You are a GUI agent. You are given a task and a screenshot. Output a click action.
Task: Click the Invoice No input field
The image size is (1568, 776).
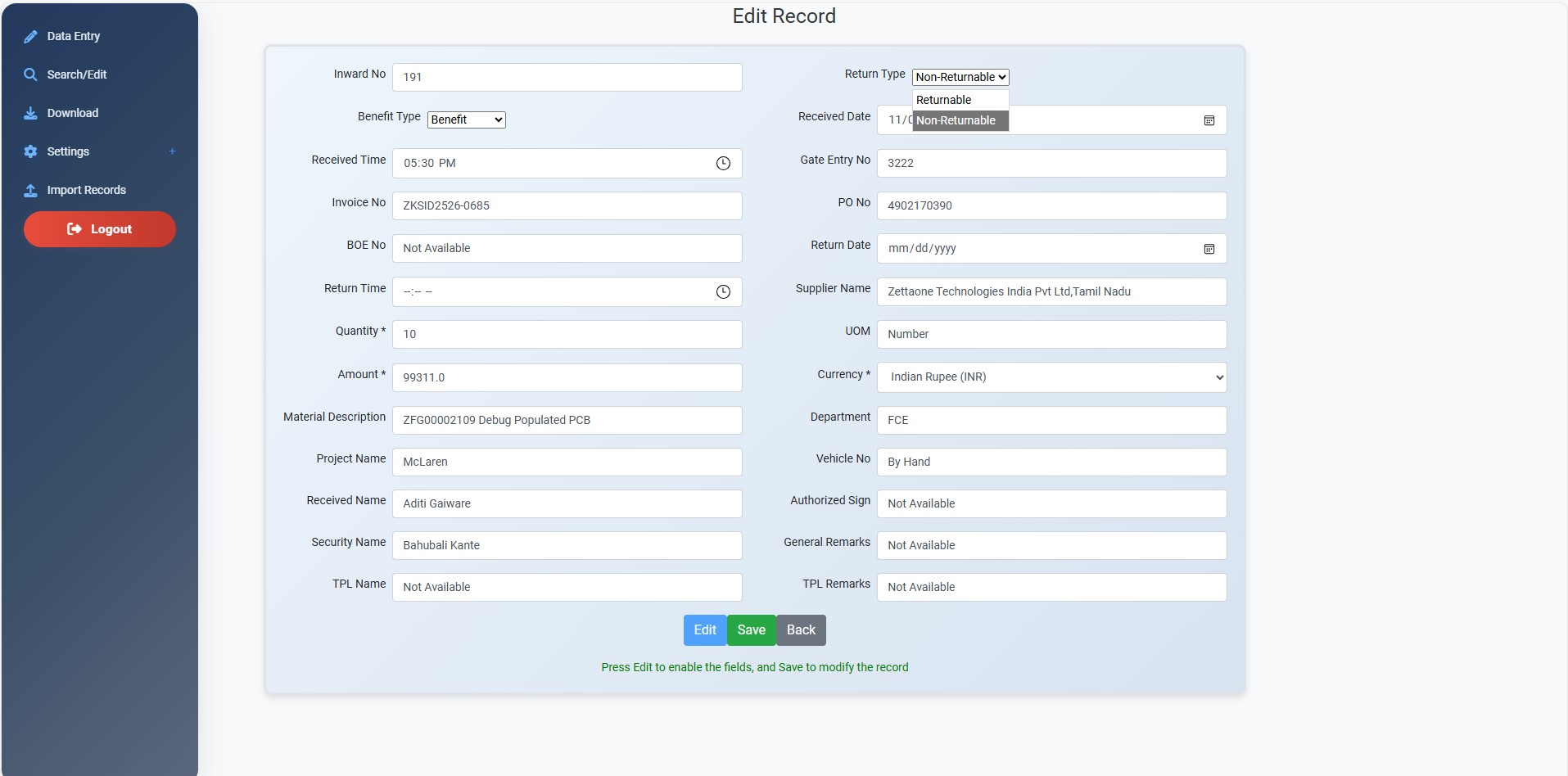567,206
